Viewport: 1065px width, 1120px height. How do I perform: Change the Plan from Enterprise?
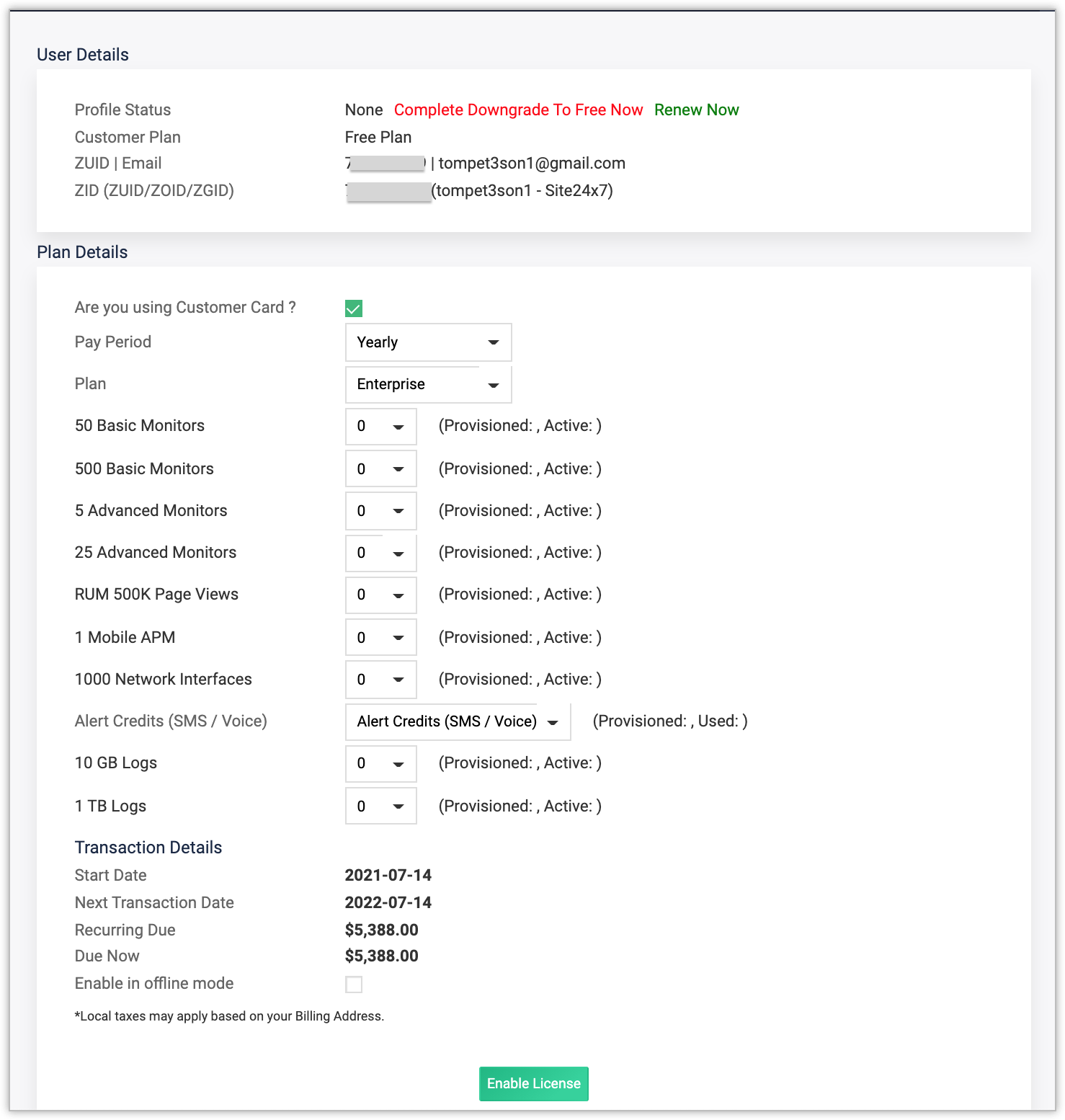[427, 384]
